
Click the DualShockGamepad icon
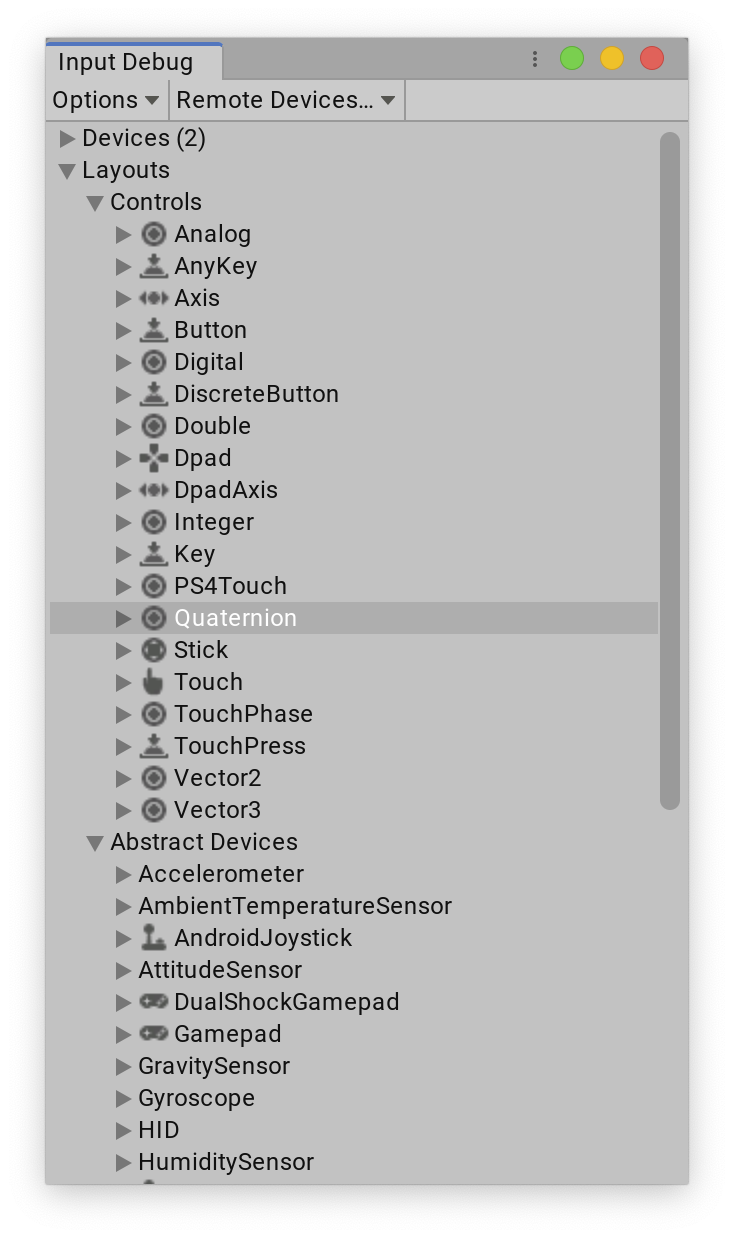[153, 1002]
